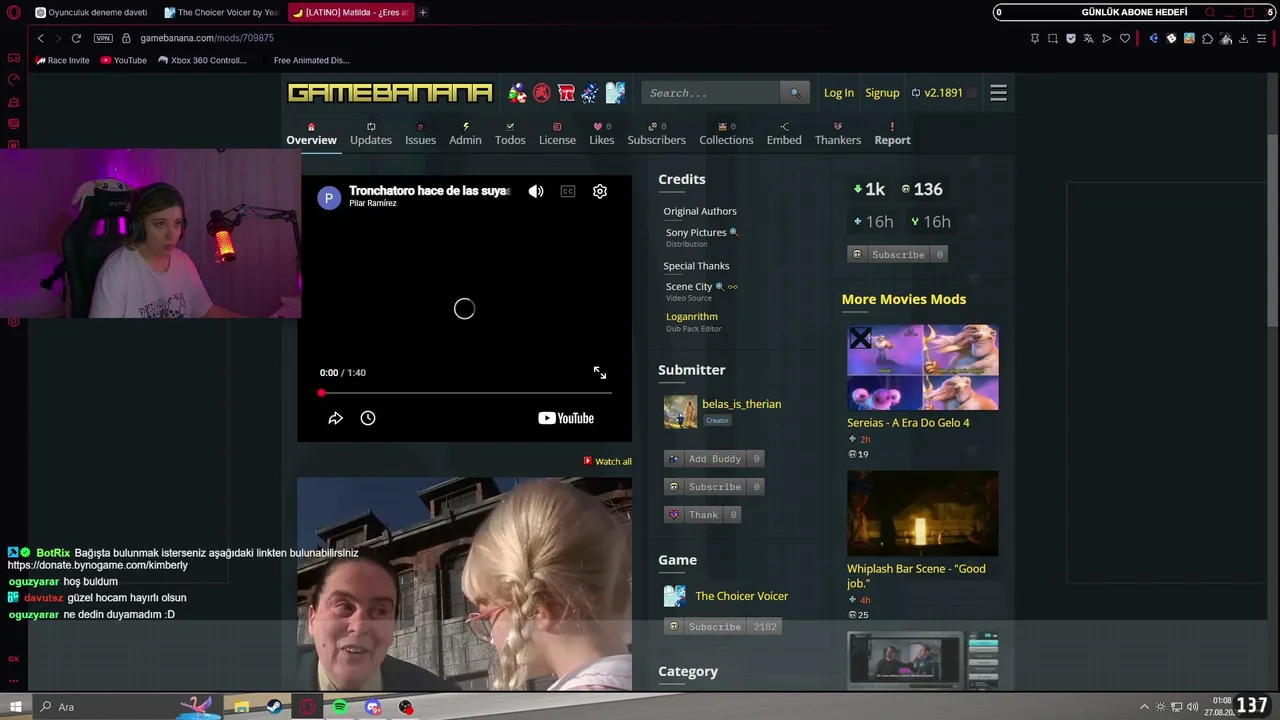
Task: Click the Sonic game icon in GameBanana header
Action: [590, 93]
